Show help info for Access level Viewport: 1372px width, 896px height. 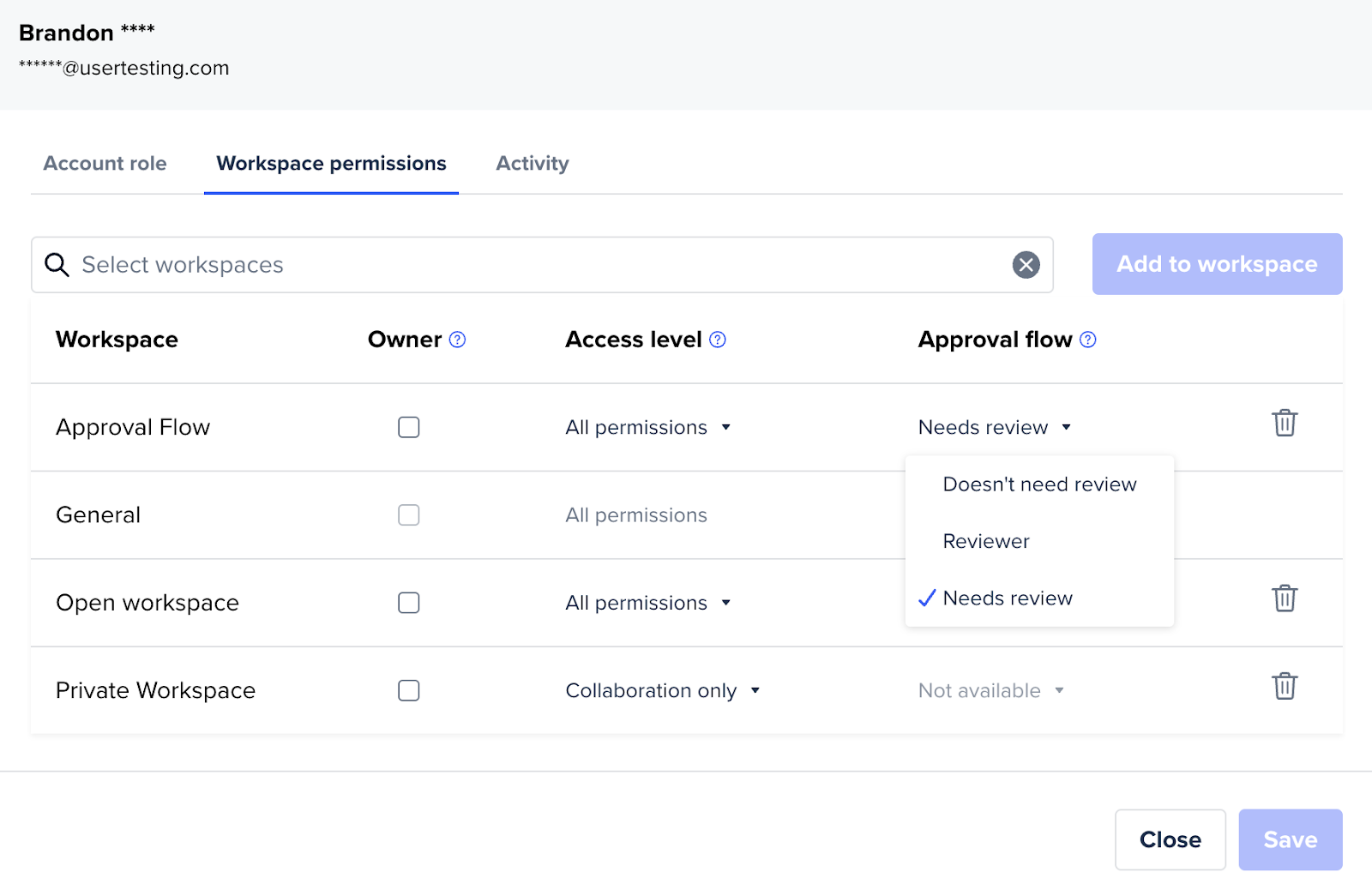point(718,340)
